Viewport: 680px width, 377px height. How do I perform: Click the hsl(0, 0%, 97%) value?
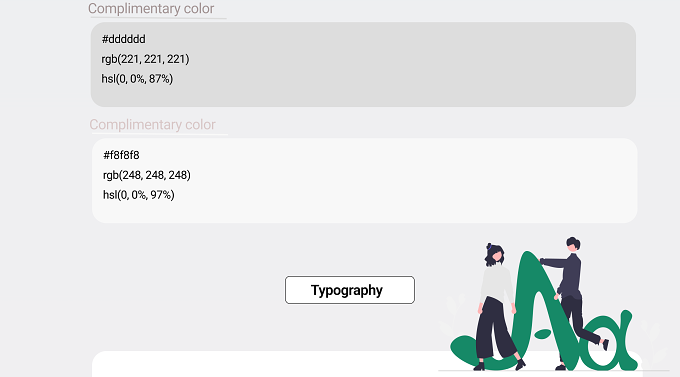pos(138,195)
